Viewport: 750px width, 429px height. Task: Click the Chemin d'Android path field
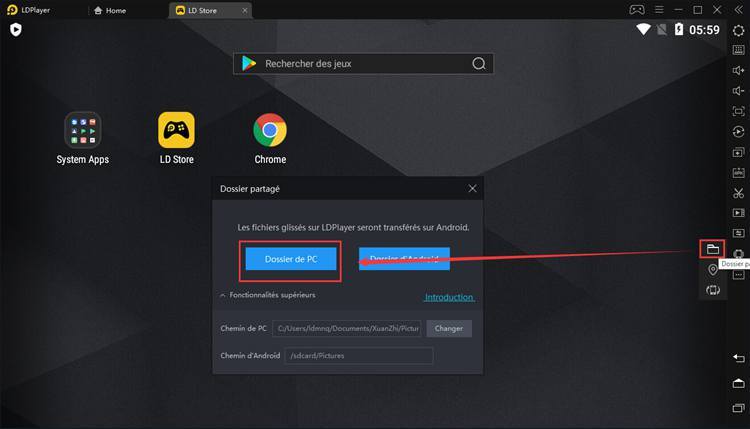(359, 356)
